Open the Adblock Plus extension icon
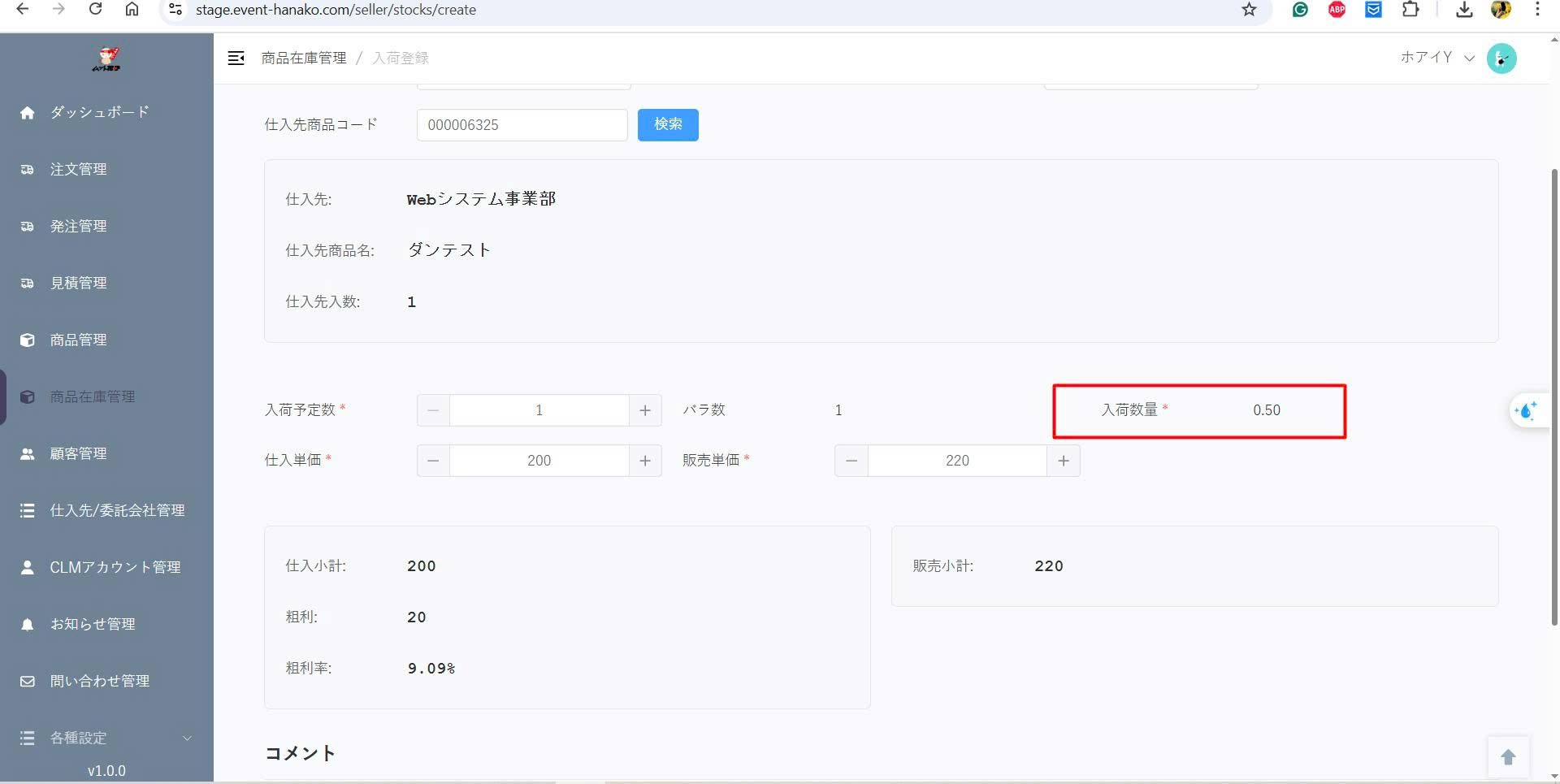 (1337, 10)
